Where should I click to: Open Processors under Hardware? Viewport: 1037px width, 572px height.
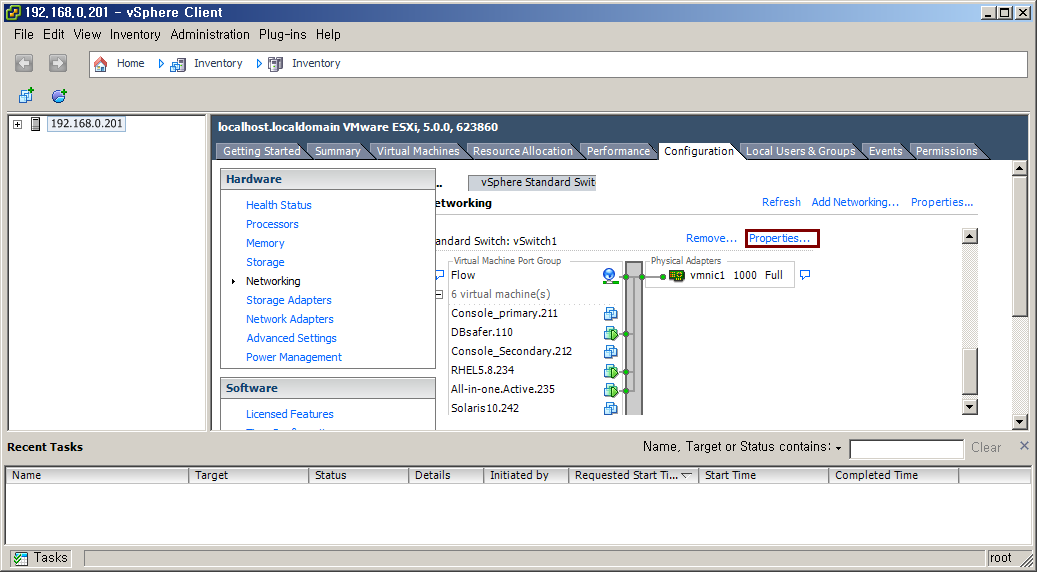[x=272, y=224]
